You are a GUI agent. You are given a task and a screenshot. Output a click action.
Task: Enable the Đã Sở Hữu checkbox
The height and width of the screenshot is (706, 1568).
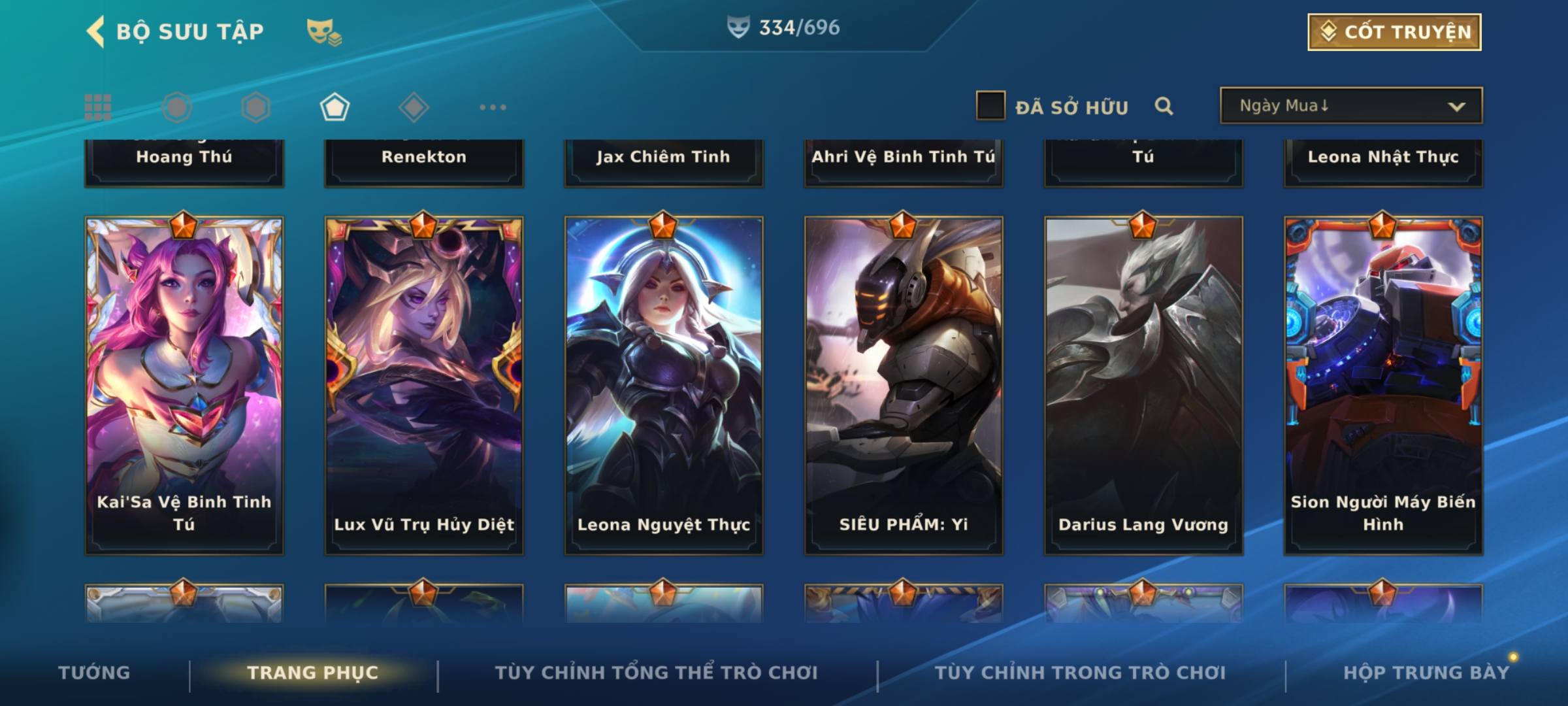990,106
